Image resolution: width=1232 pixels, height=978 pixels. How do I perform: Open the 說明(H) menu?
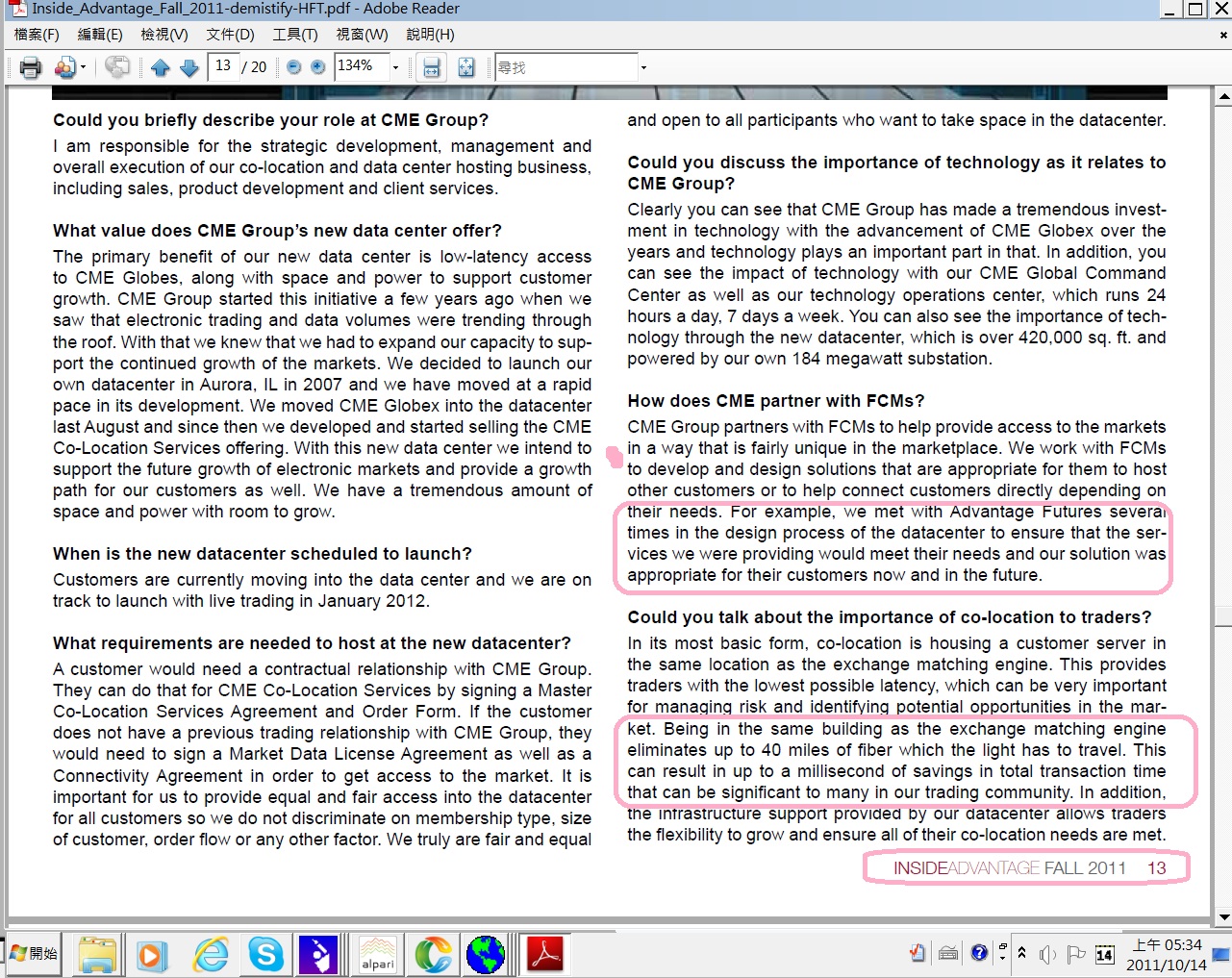(430, 35)
